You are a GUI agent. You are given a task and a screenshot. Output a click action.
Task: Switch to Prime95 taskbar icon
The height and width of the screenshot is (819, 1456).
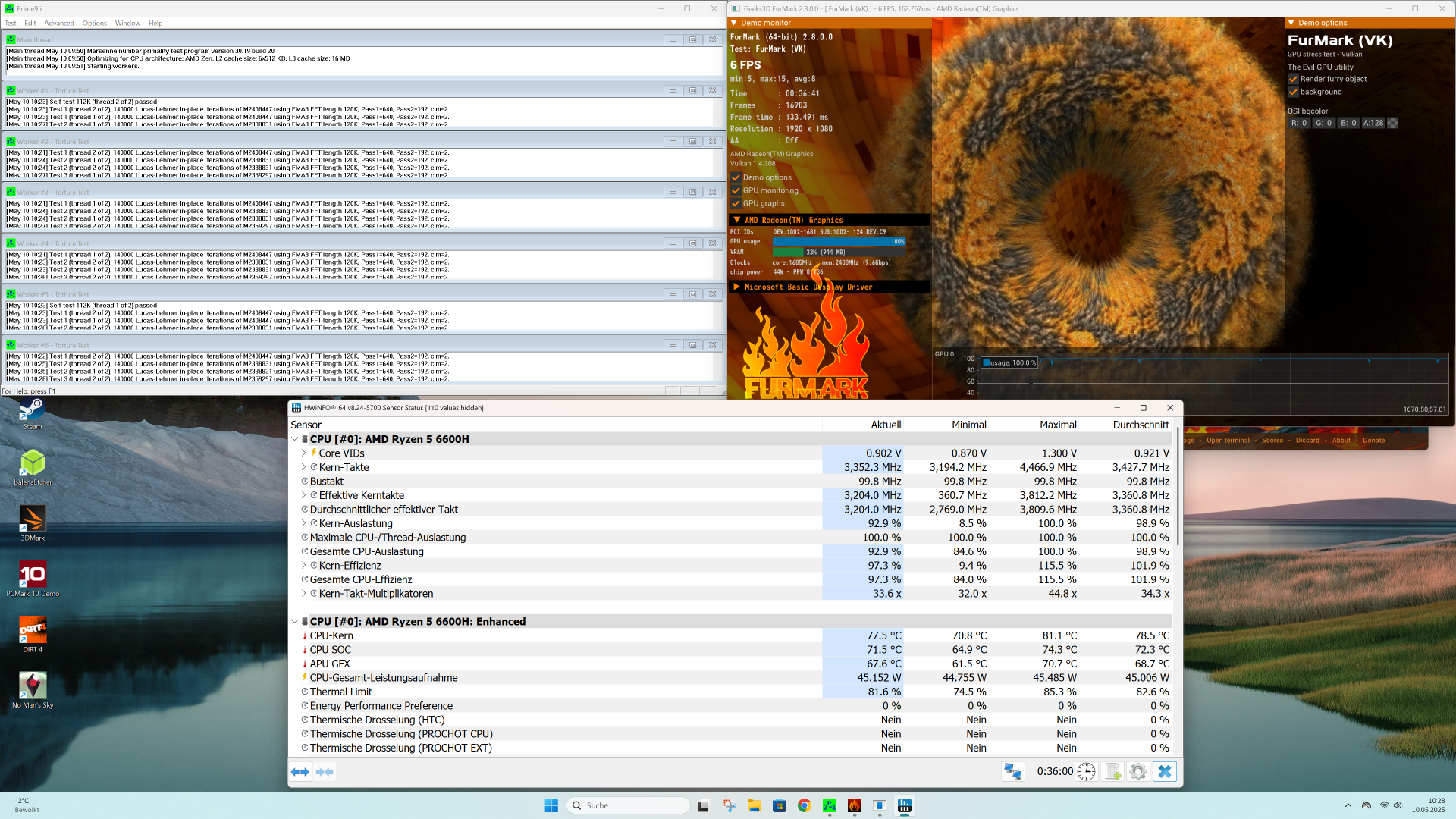pyautogui.click(x=830, y=806)
